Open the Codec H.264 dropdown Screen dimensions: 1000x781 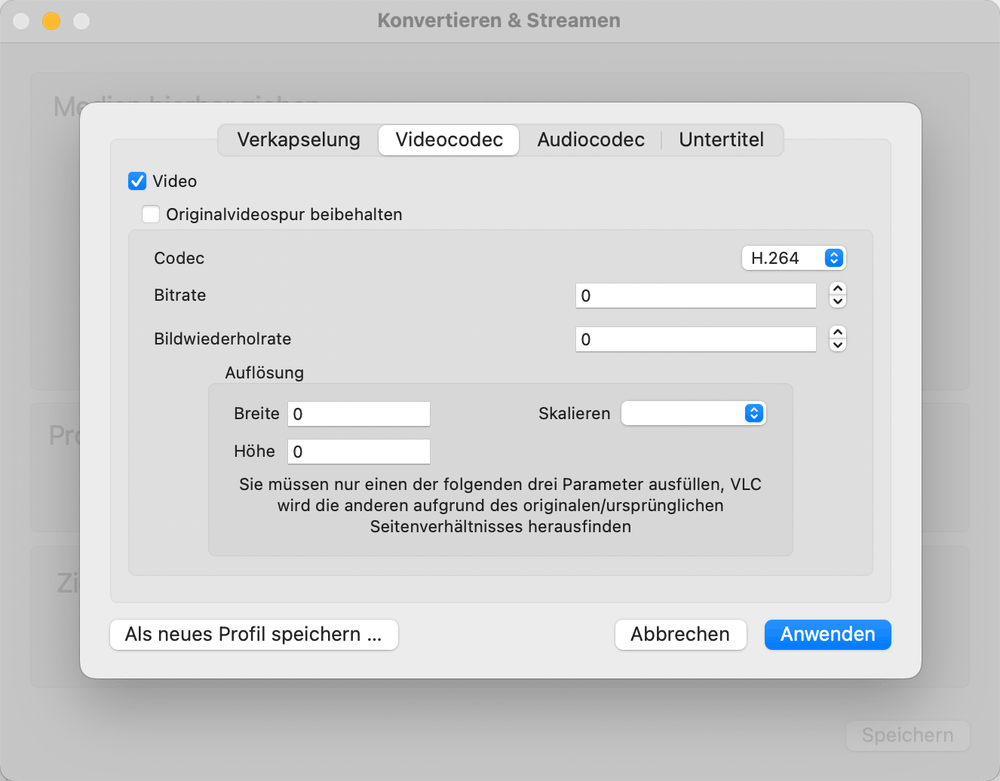click(794, 258)
